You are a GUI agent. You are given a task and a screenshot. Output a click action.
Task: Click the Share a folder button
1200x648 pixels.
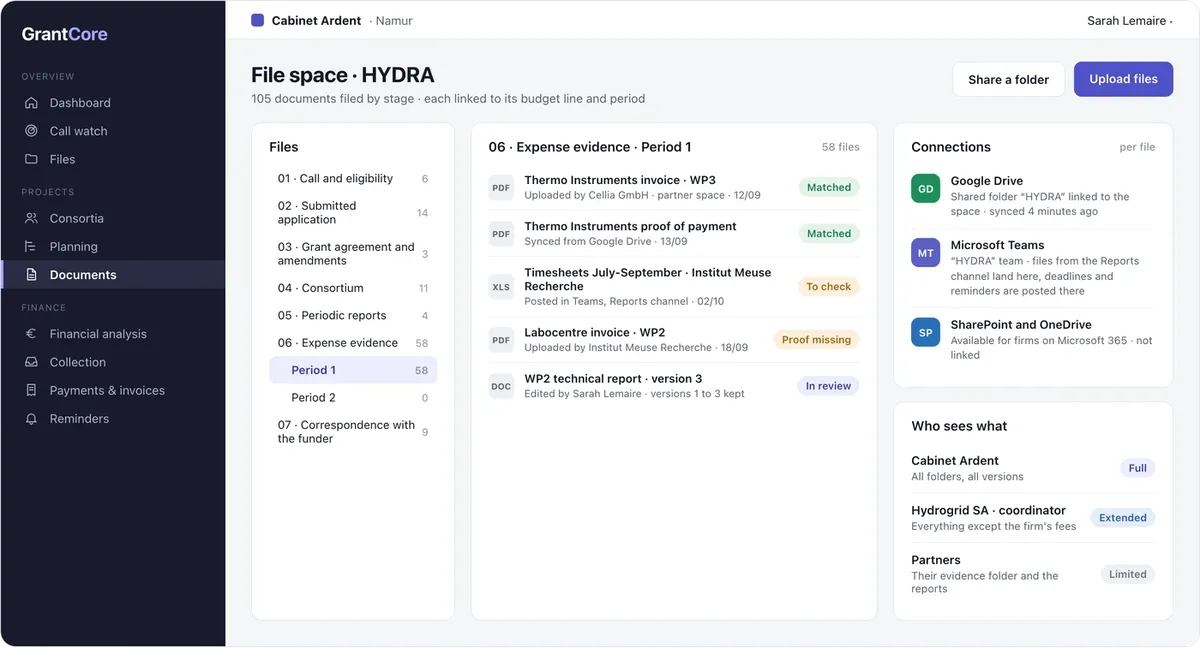click(1008, 79)
